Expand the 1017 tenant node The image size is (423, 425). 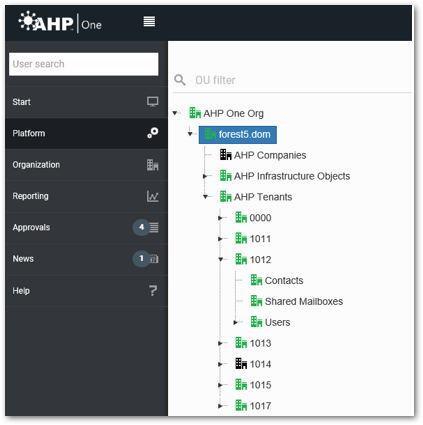pyautogui.click(x=220, y=406)
